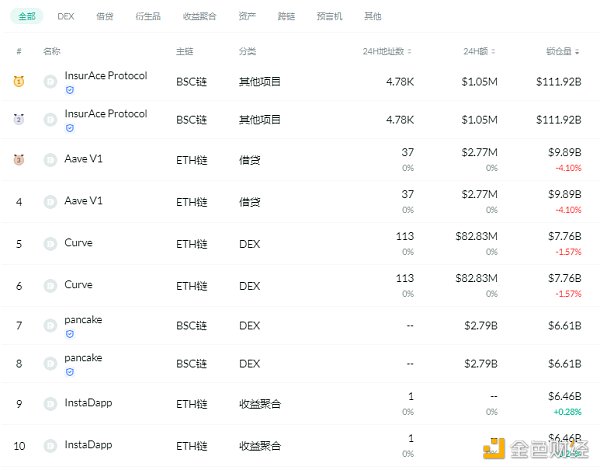Select the 其他 tab

(373, 16)
